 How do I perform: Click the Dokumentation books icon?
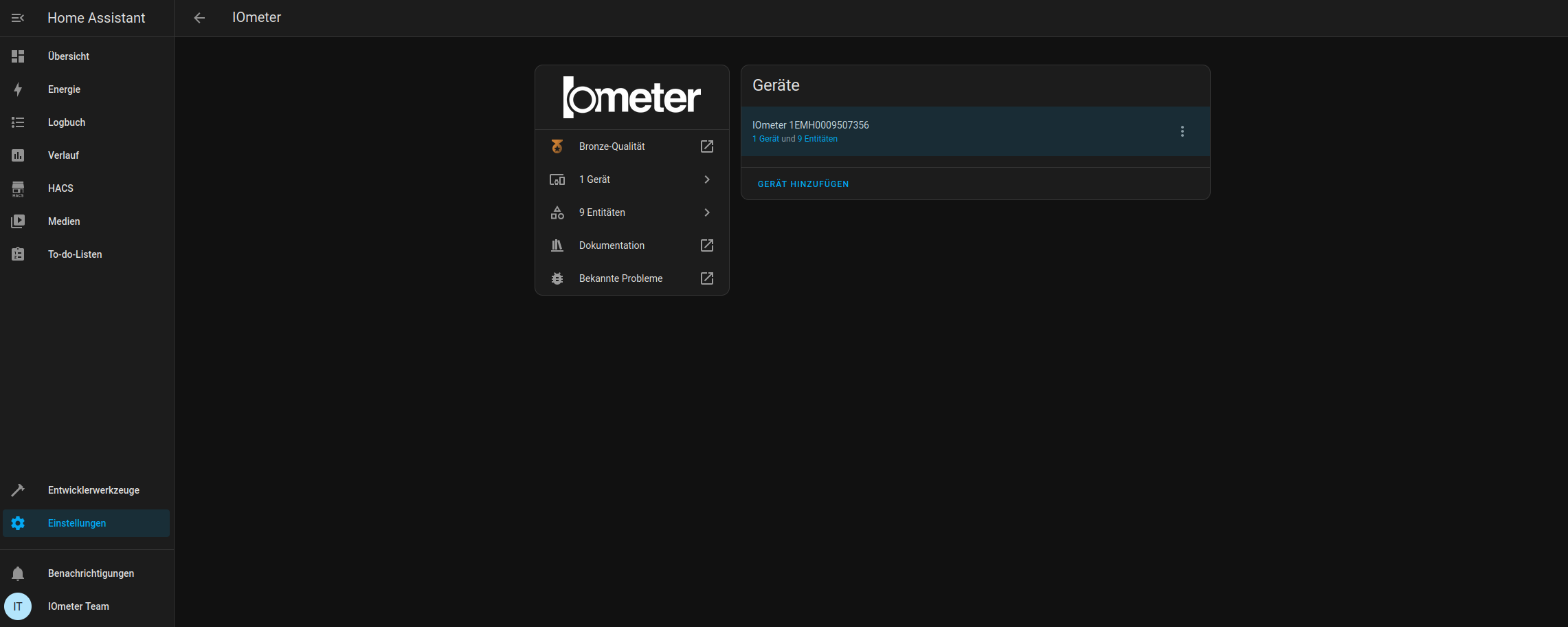(x=557, y=245)
